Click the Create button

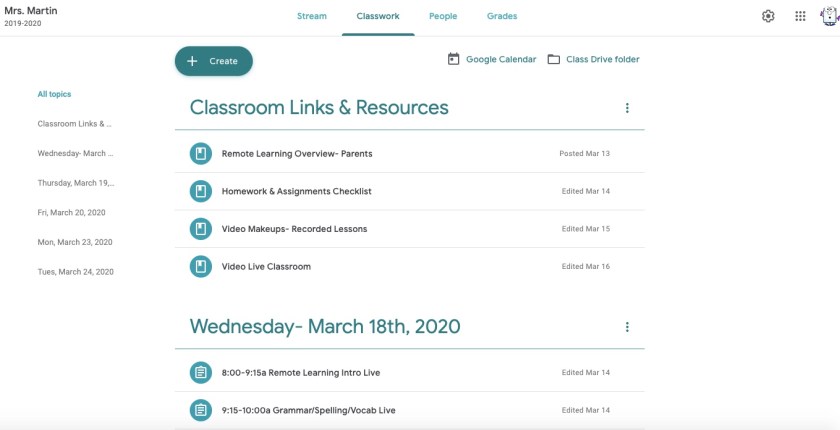pos(214,61)
